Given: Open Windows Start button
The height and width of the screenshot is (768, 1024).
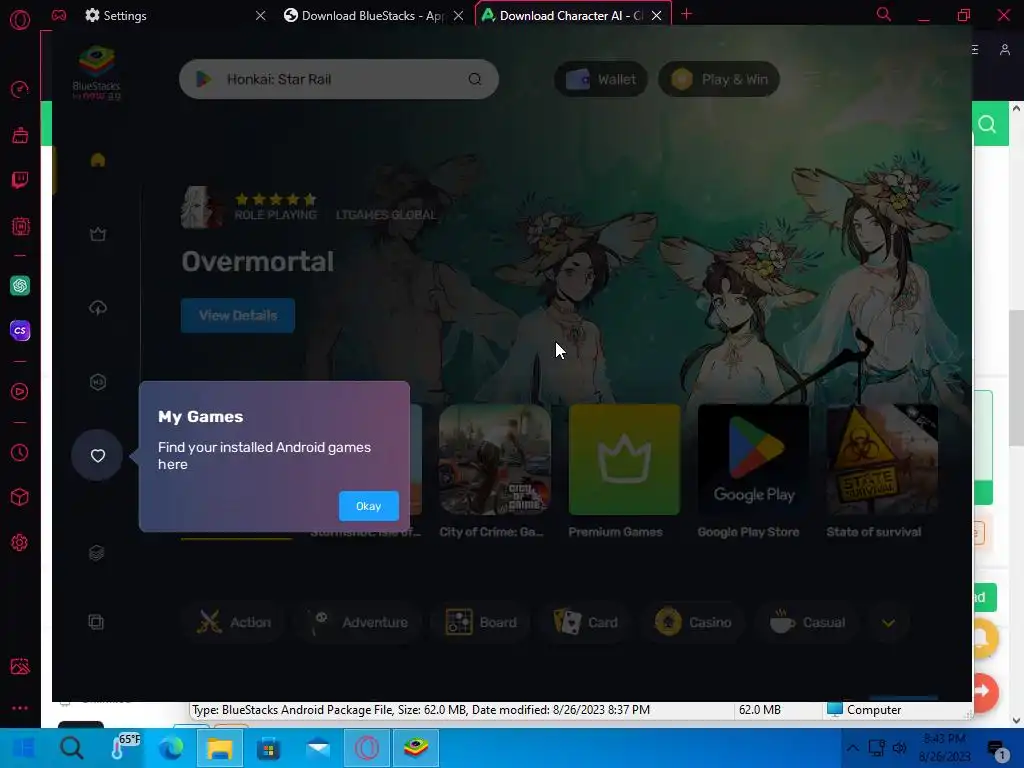Looking at the screenshot, I should point(24,748).
